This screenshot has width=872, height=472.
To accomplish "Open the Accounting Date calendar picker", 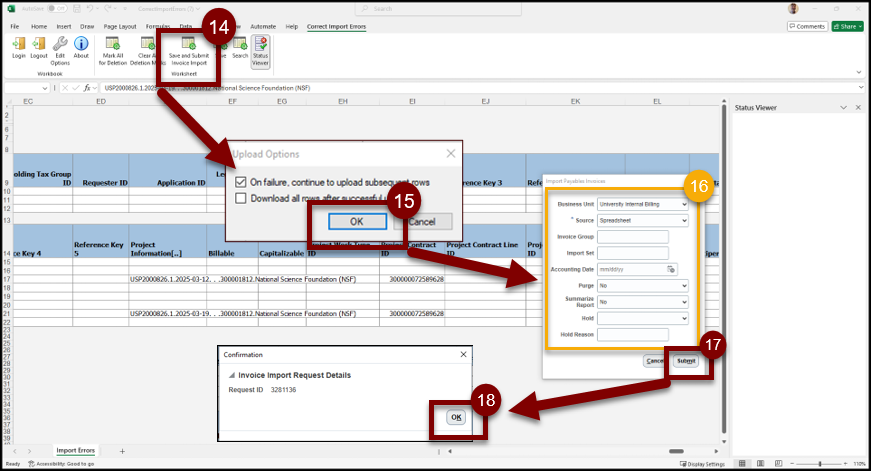I will 672,269.
